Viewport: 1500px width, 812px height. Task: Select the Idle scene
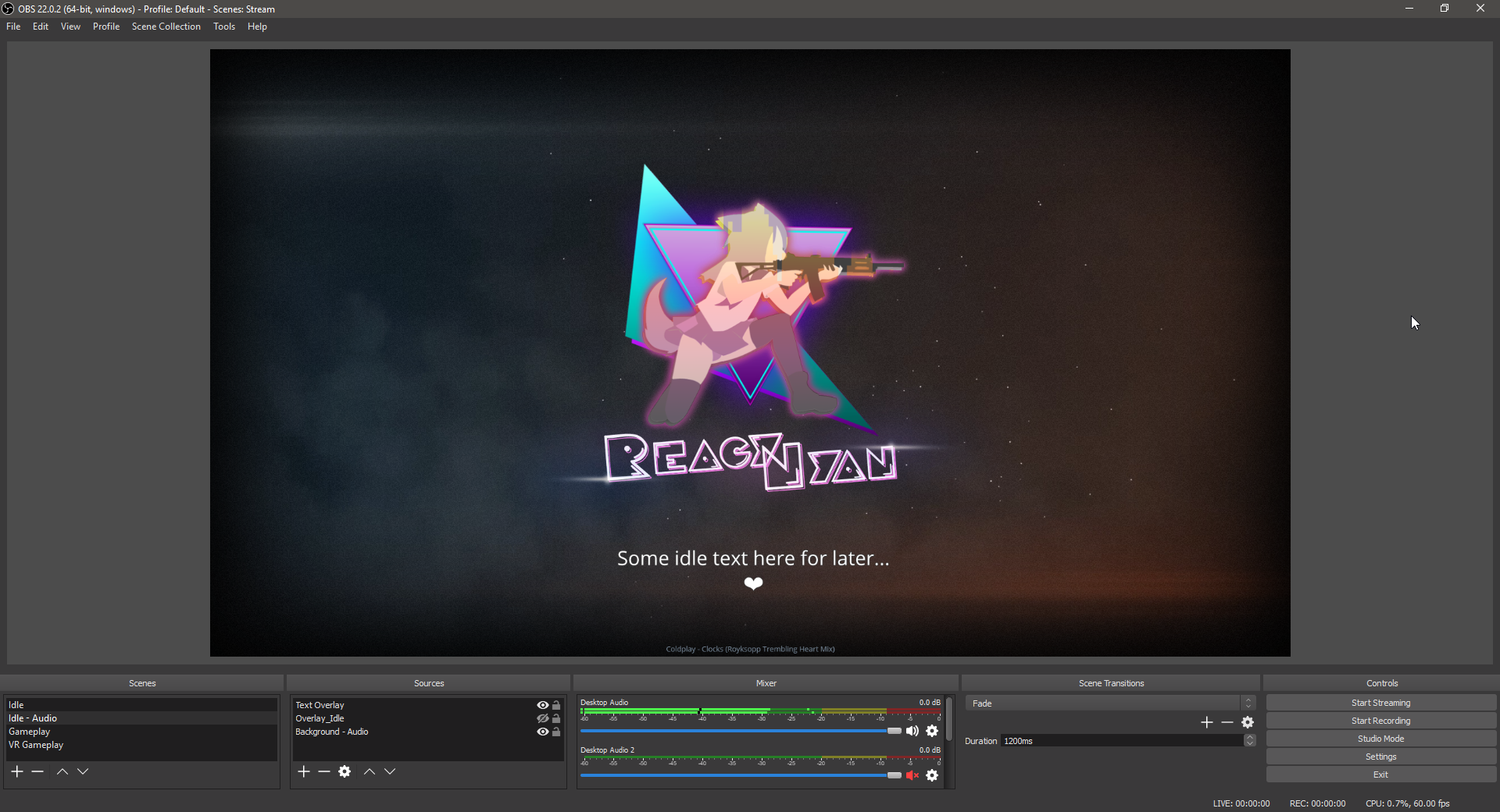point(141,705)
